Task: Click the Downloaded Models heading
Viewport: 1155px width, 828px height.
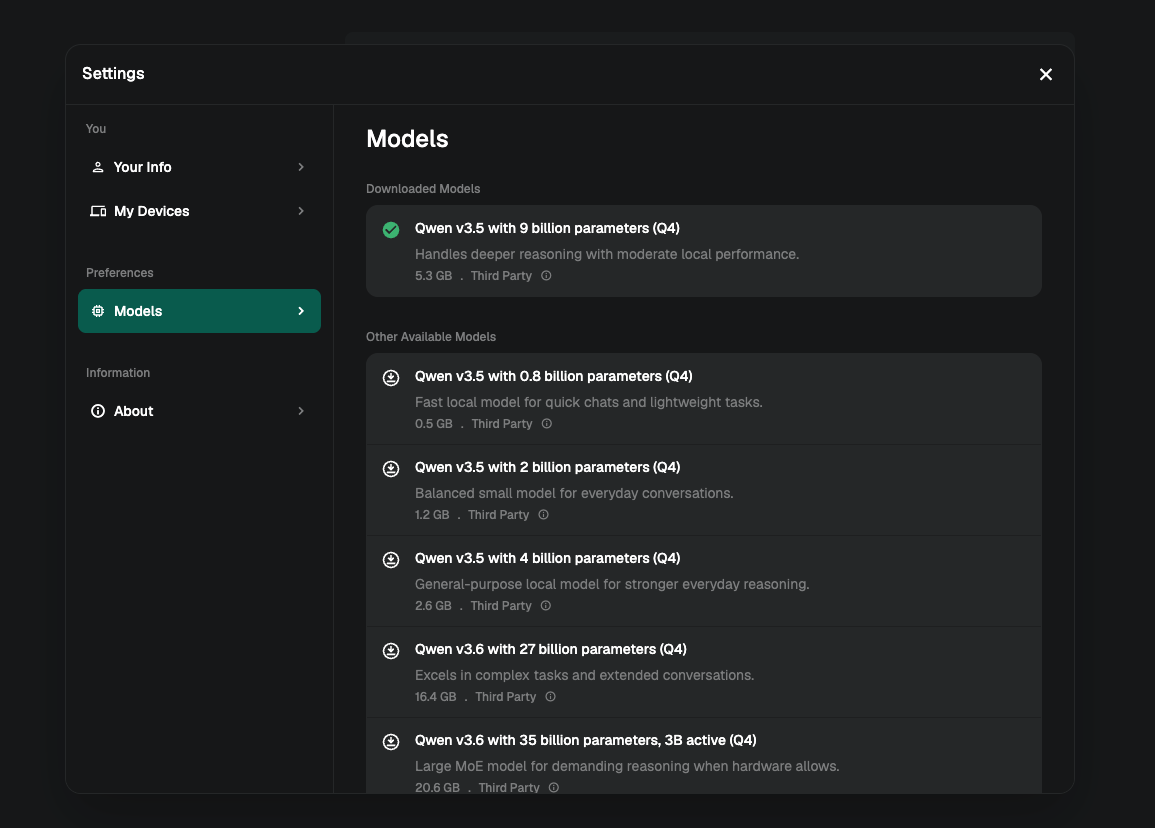Action: (423, 189)
